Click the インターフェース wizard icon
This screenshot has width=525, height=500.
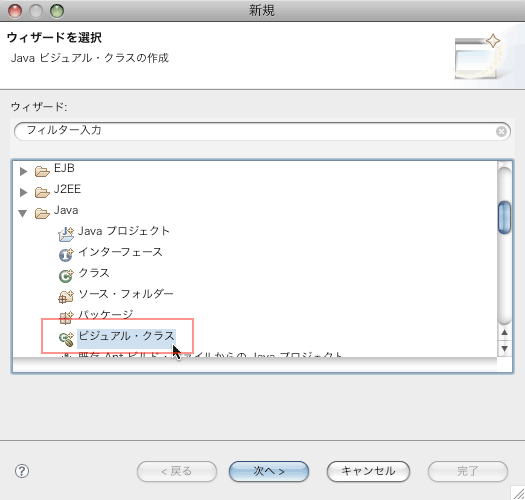click(x=66, y=255)
